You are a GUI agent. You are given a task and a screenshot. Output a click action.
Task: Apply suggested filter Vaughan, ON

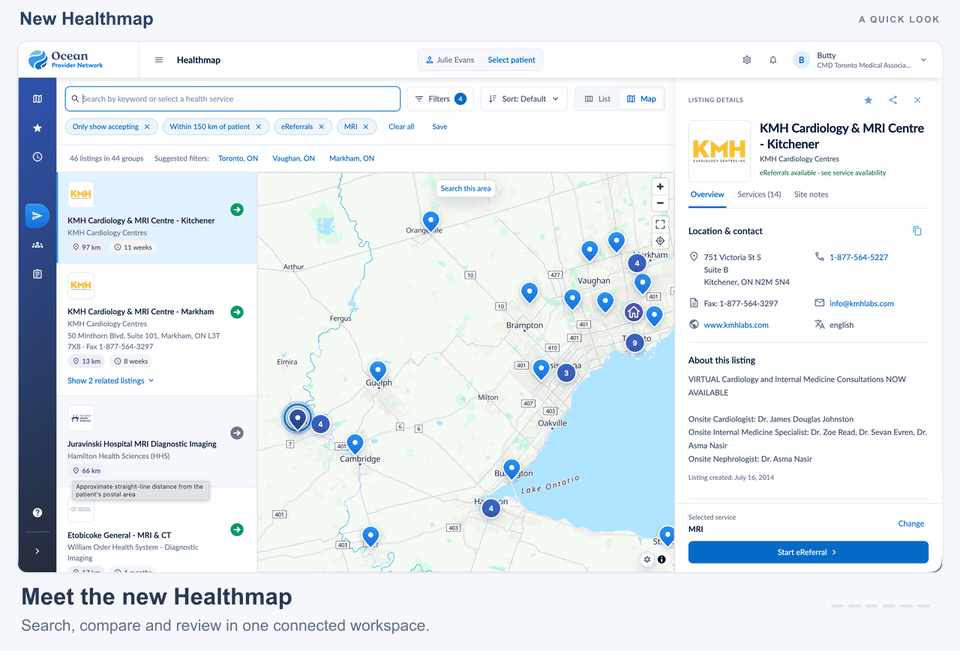coord(293,158)
